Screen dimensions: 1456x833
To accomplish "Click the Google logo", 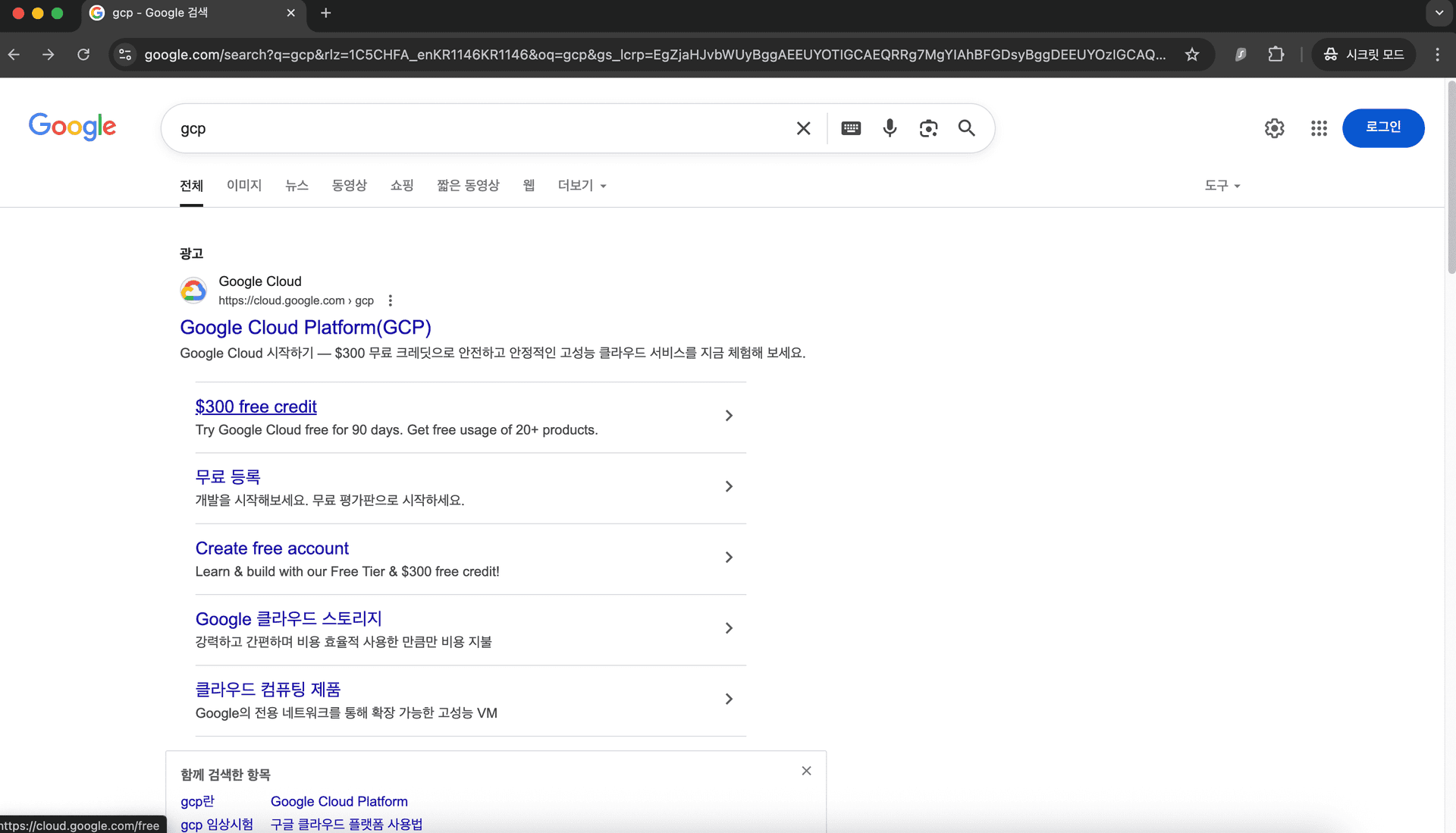I will [x=73, y=127].
